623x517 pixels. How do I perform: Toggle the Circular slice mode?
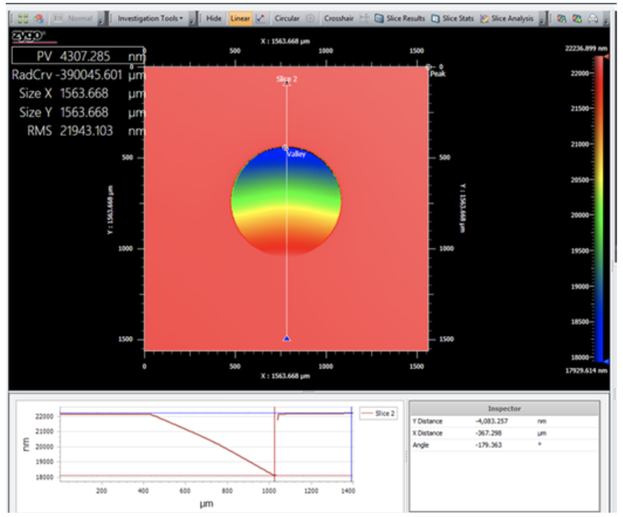287,18
